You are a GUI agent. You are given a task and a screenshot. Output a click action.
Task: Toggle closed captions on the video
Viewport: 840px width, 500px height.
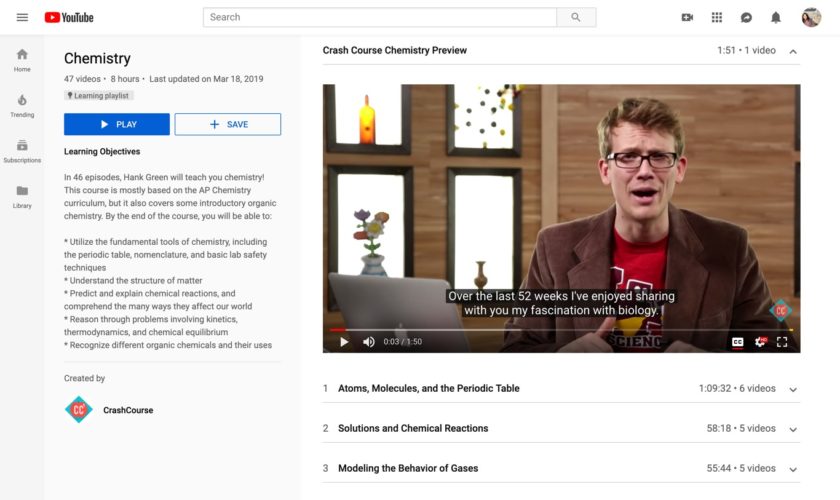click(737, 342)
